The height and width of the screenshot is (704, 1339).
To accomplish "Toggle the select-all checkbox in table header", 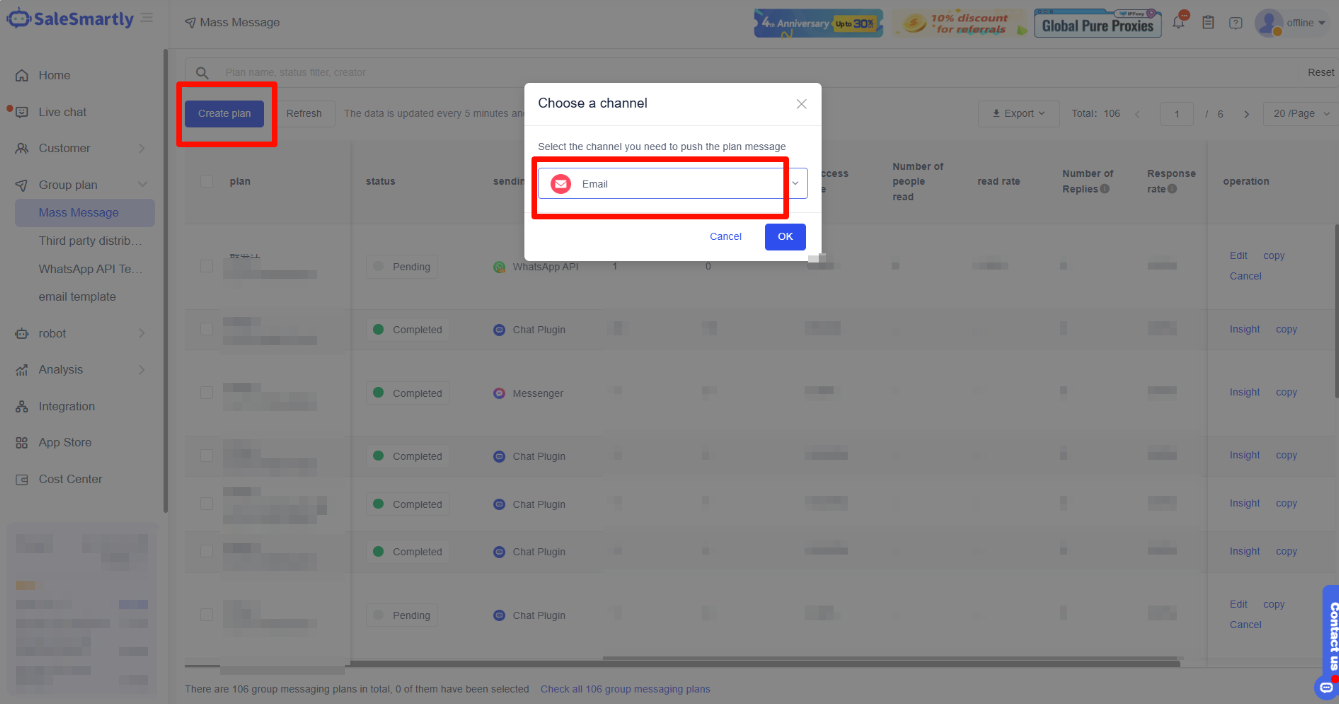I will pos(206,182).
